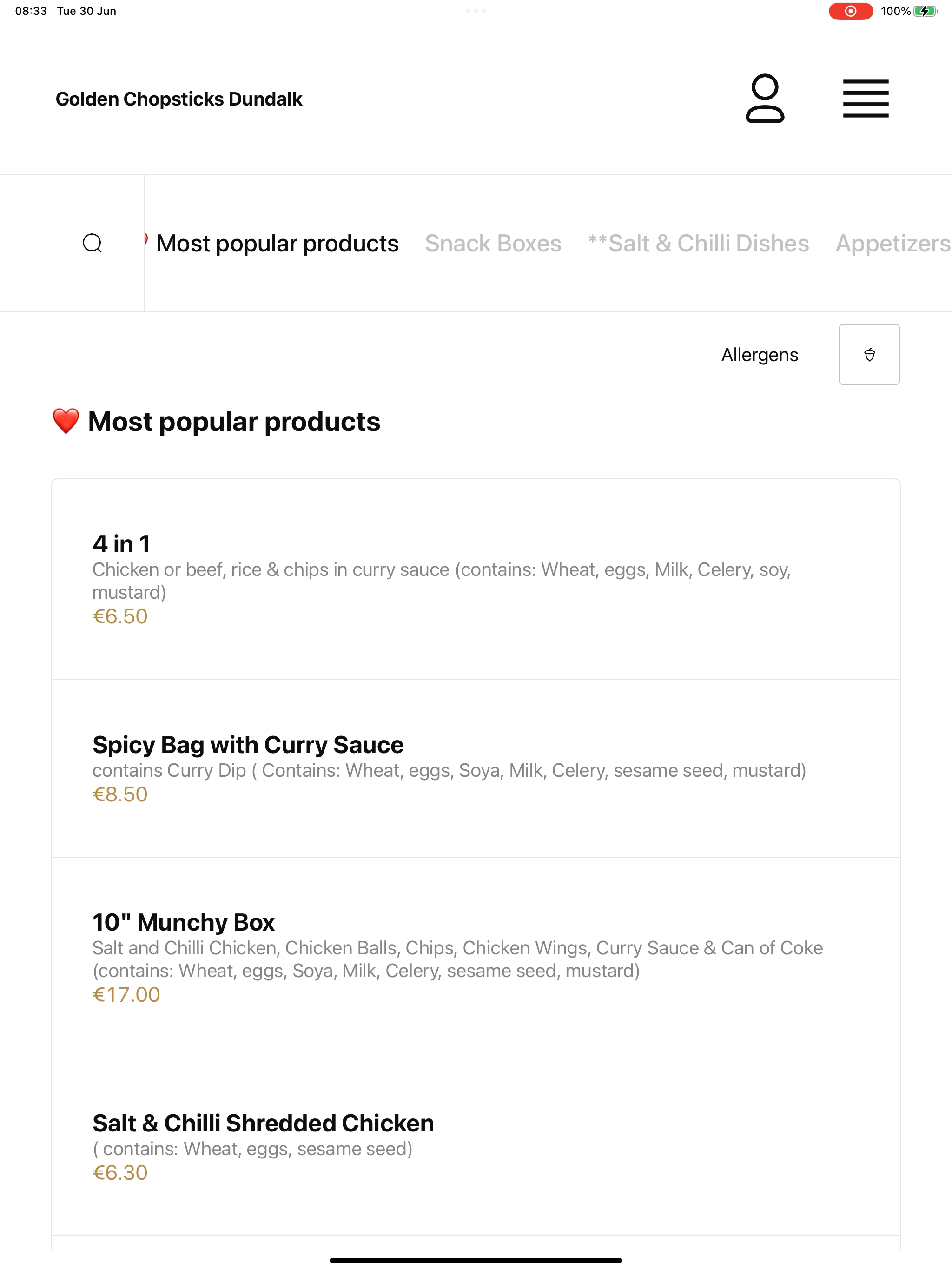This screenshot has height=1270, width=952.
Task: Tap Golden Chopsticks Dundalk title
Action: (x=178, y=99)
